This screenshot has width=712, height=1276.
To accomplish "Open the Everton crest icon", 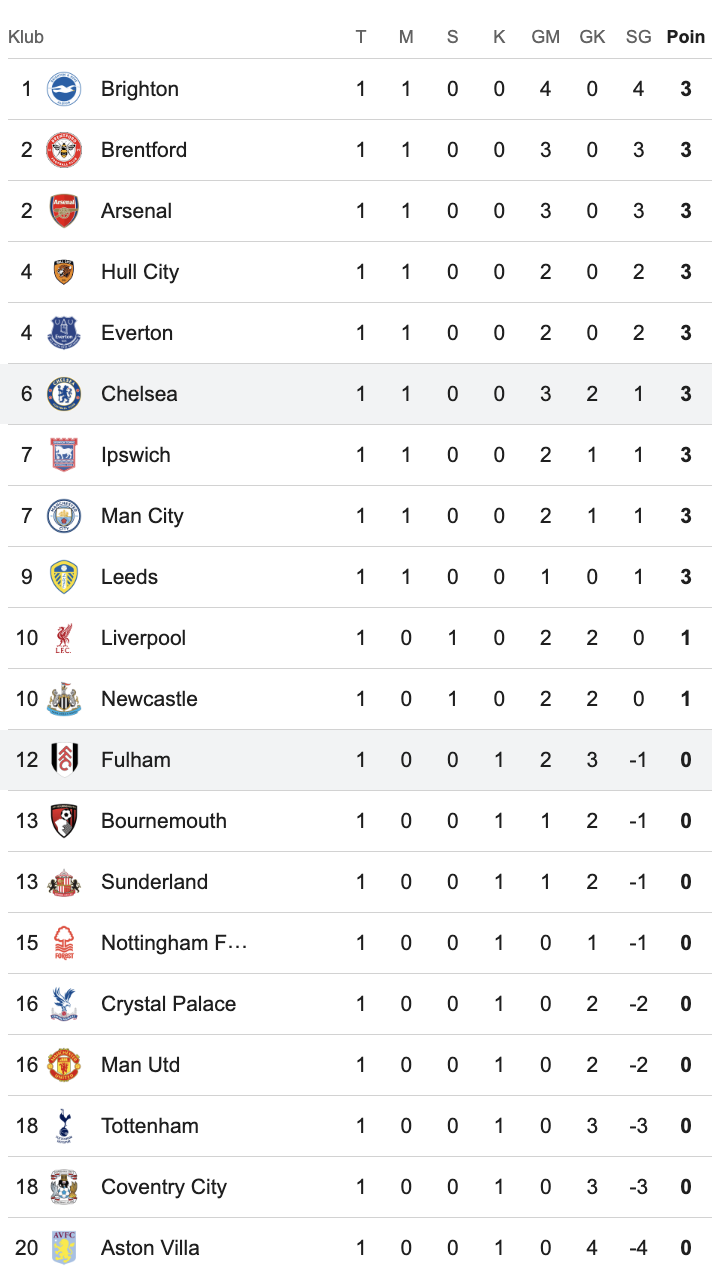I will [64, 333].
